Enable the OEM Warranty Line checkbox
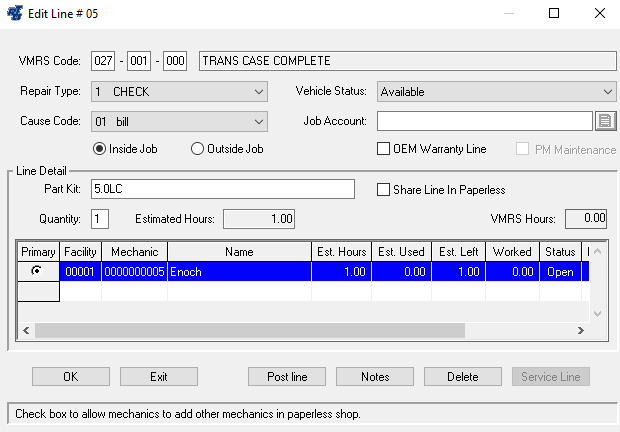Viewport: 620px width, 432px height. 384,149
